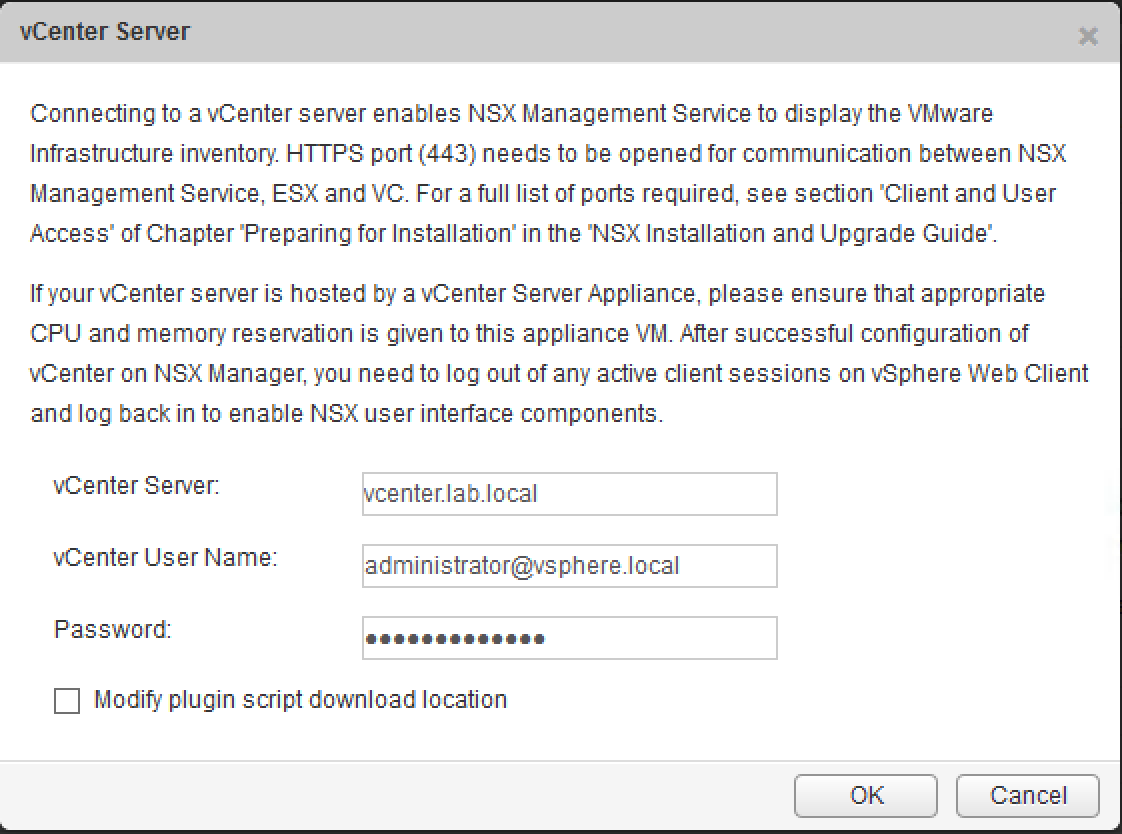Enable Modify plugin script download location
1122x834 pixels.
67,701
